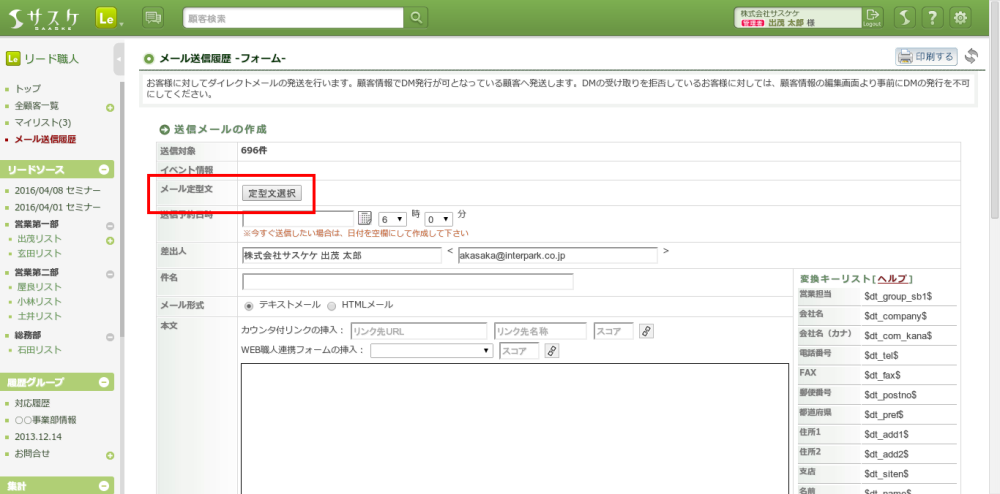This screenshot has width=1000, height=494.
Task: Click the ヘルプ link in 変換キーリスト
Action: (892, 278)
